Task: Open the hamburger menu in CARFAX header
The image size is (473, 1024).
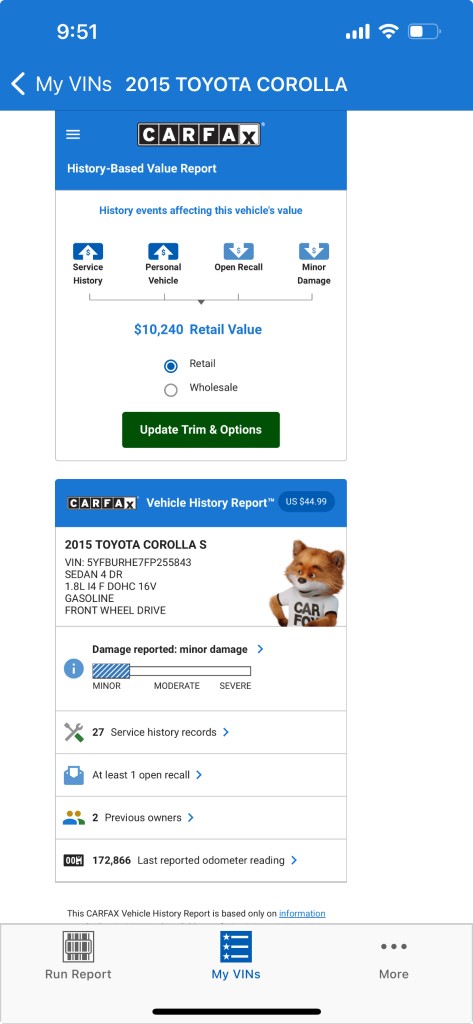Action: pos(73,135)
